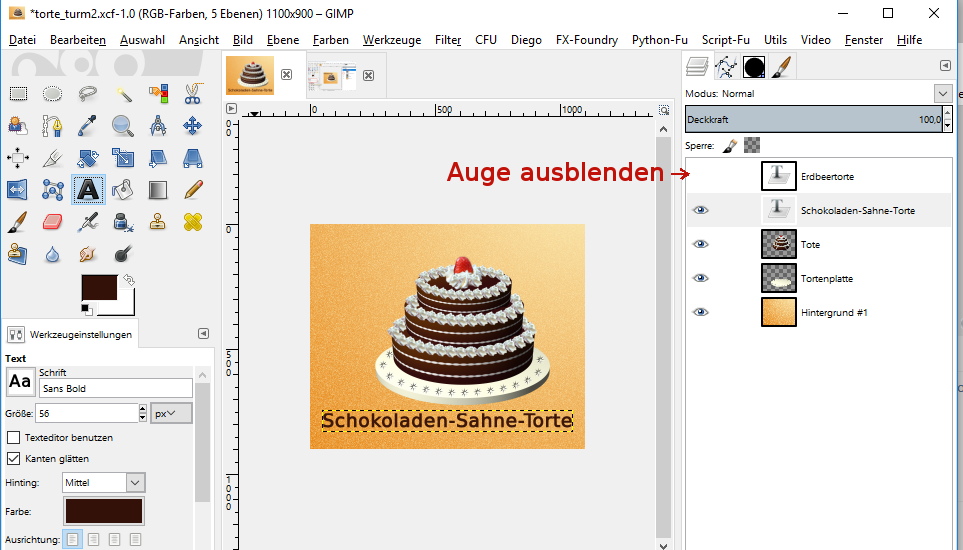
Task: Open the px size unit dropdown
Action: 171,413
